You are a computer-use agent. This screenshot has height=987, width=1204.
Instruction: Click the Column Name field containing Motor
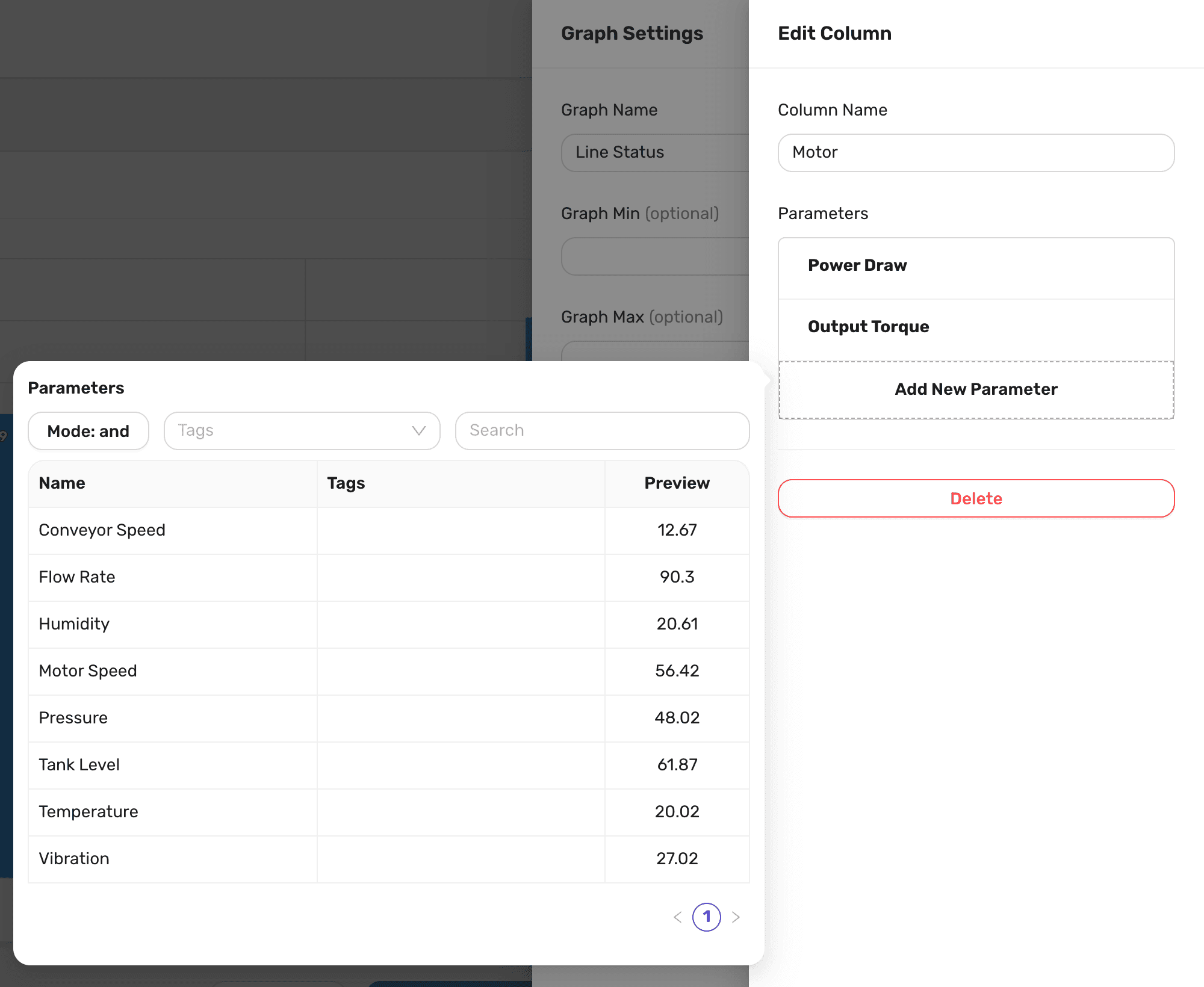[x=976, y=153]
